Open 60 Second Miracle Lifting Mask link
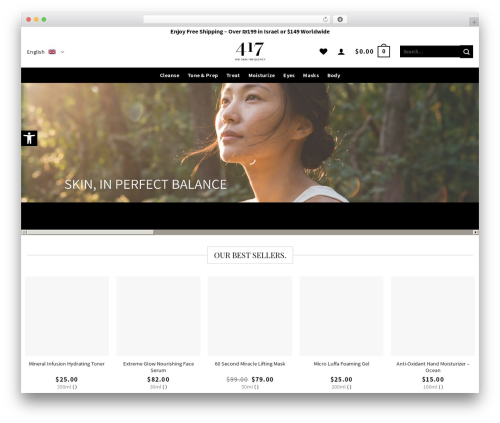This screenshot has width=500, height=423. pyautogui.click(x=250, y=364)
